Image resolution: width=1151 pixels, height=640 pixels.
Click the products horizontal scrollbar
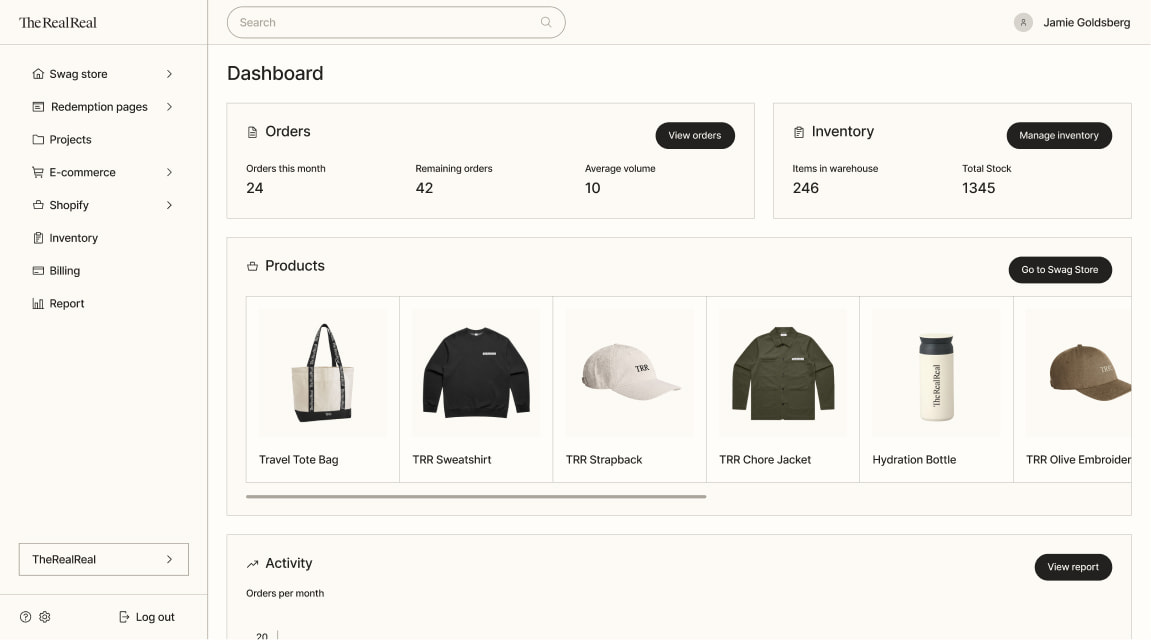click(476, 497)
